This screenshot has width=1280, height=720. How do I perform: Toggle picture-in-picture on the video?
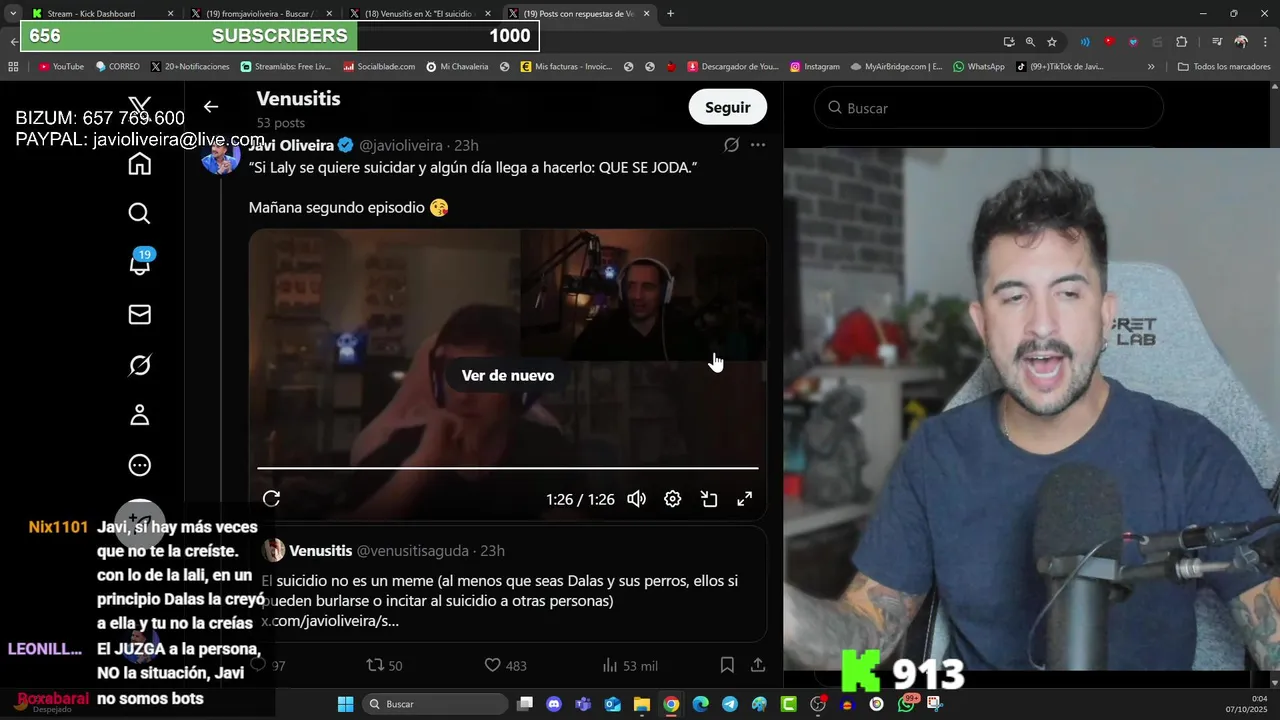point(709,499)
